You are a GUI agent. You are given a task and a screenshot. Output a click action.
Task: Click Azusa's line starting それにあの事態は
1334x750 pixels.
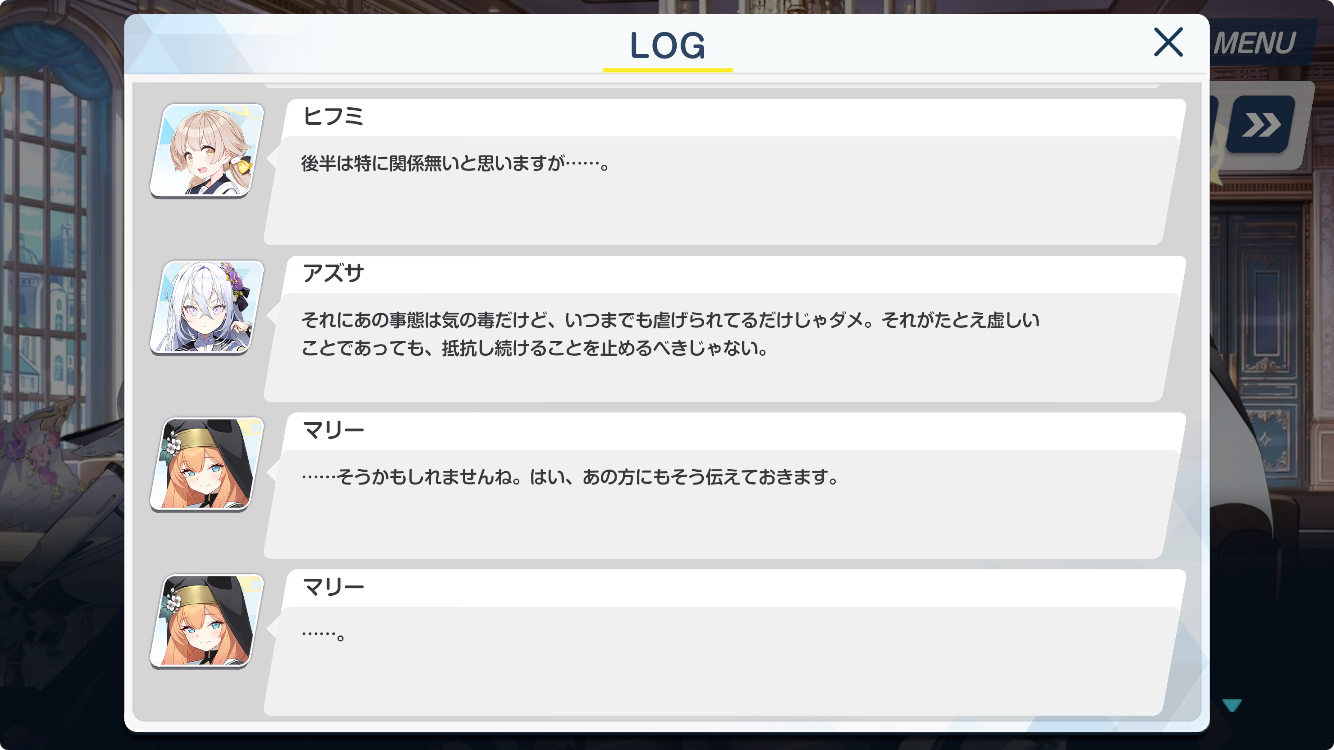[x=671, y=321]
